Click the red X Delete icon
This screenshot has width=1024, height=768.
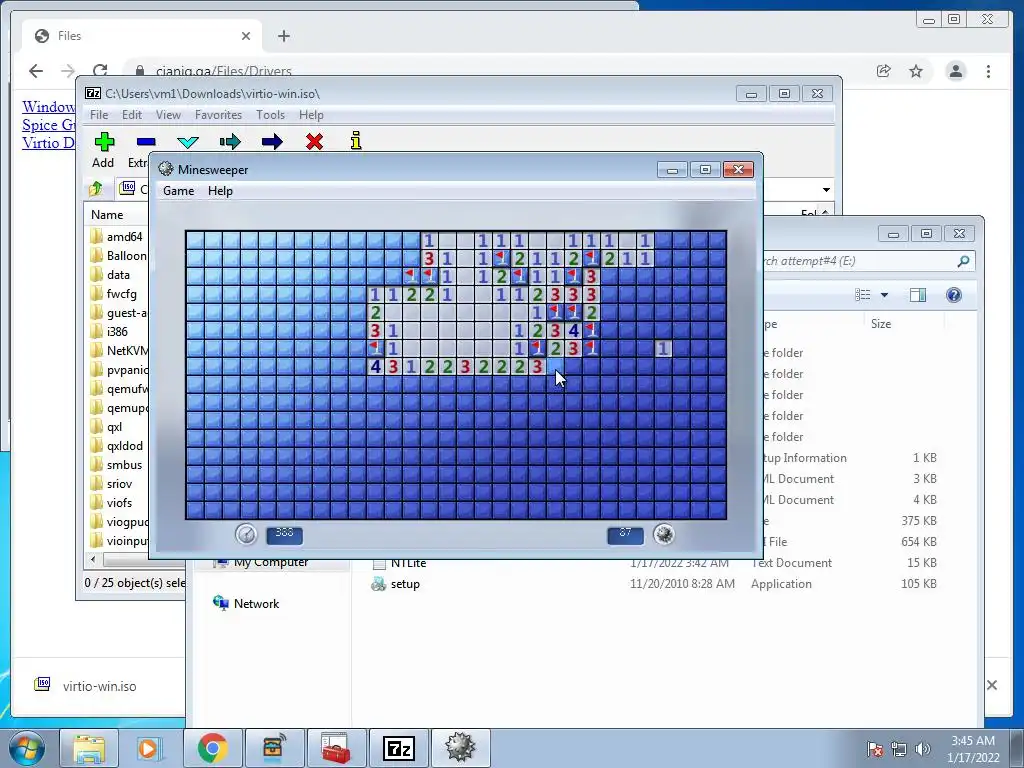(314, 141)
